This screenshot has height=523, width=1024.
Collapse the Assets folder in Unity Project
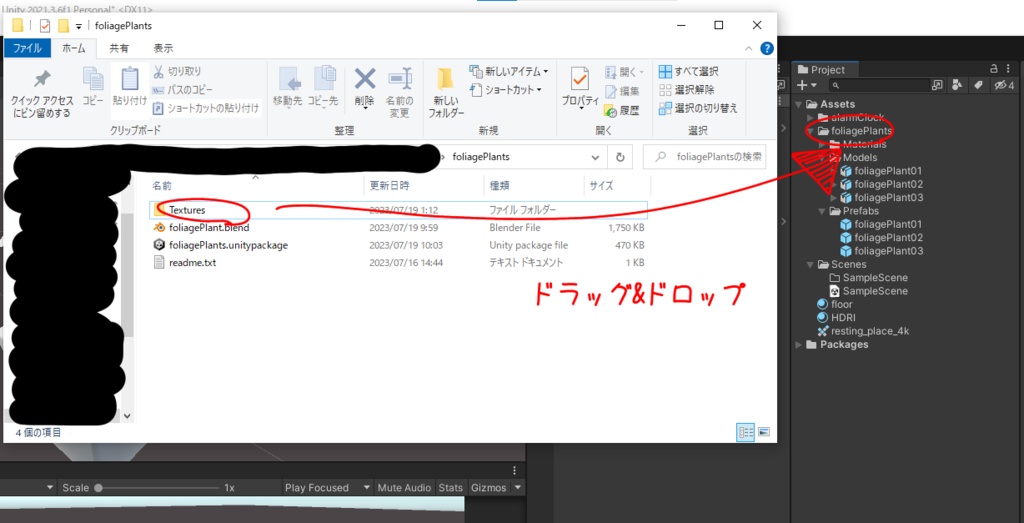coord(799,104)
